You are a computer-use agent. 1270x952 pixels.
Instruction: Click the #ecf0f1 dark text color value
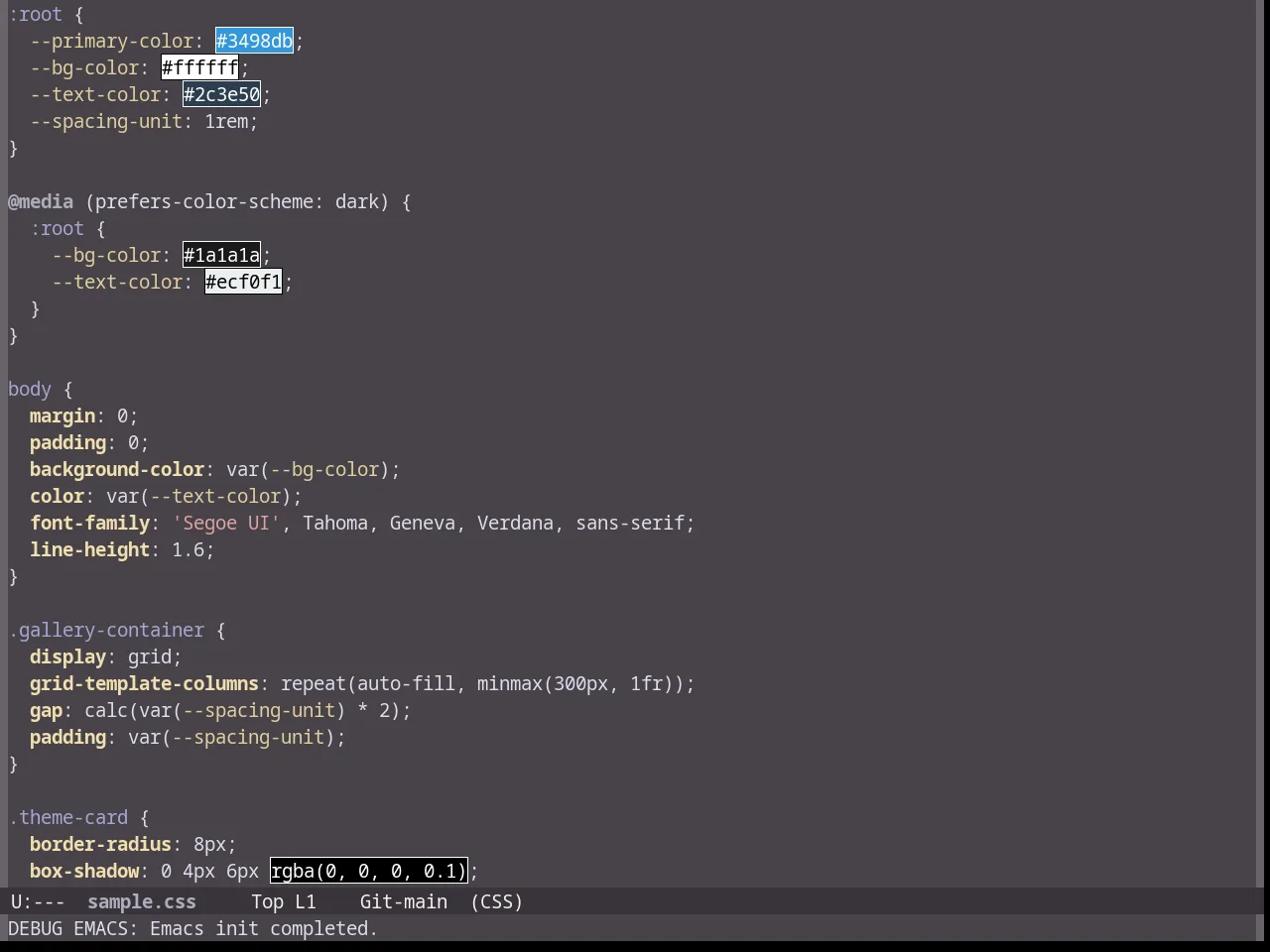click(244, 282)
